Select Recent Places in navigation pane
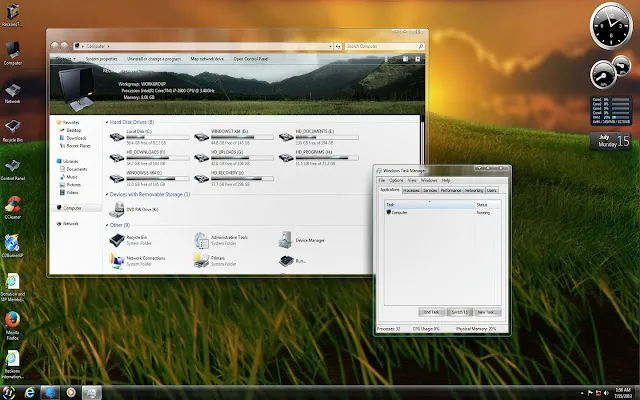This screenshot has width=640, height=400. pyautogui.click(x=75, y=146)
